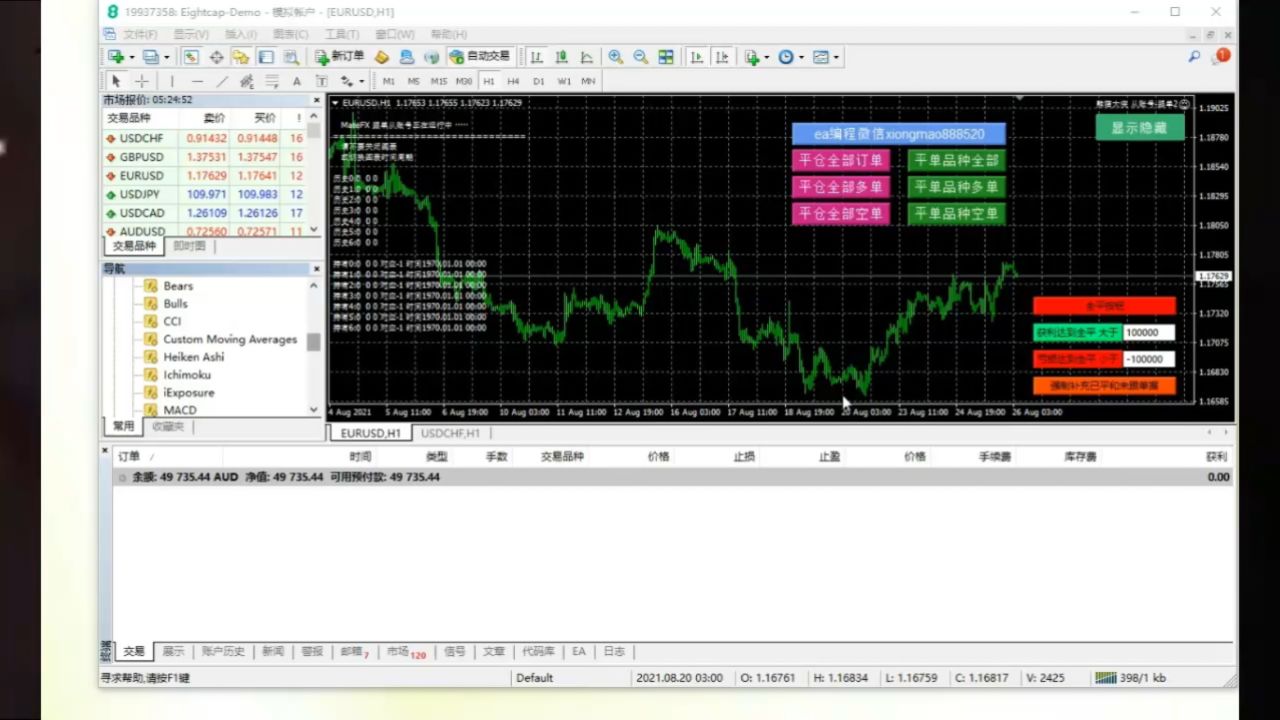Click the profit threshold field with 100000
Screen dimensions: 1280x720
[x=1149, y=333]
